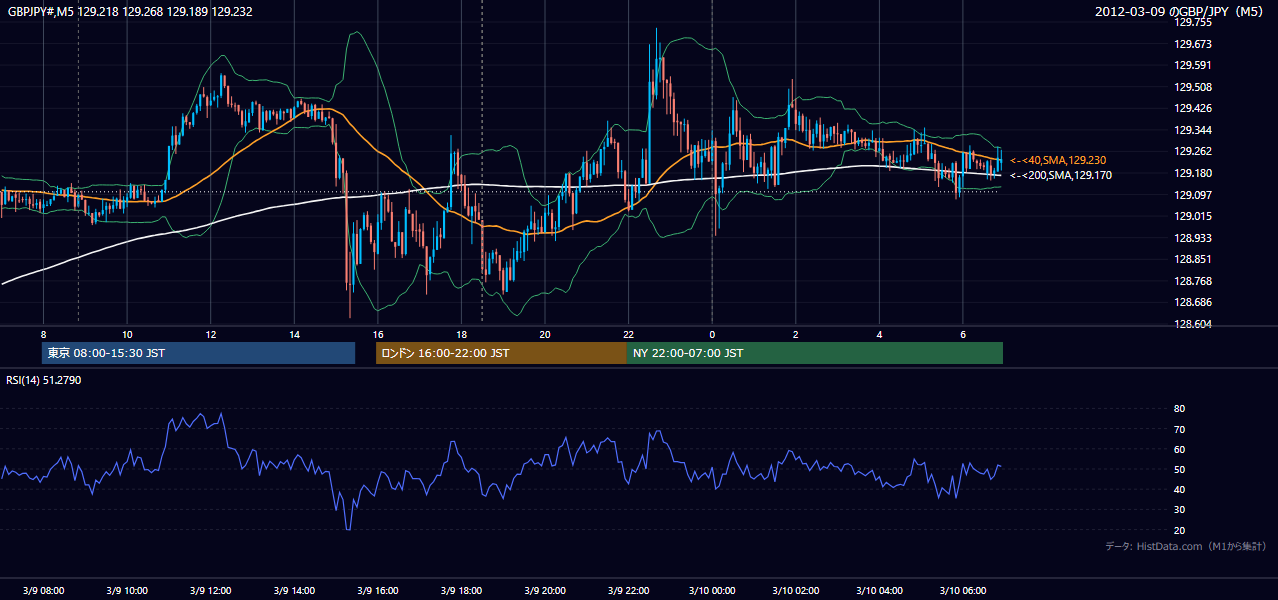Click RSI scale value 50
Image resolution: width=1278 pixels, height=600 pixels.
pyautogui.click(x=1180, y=469)
